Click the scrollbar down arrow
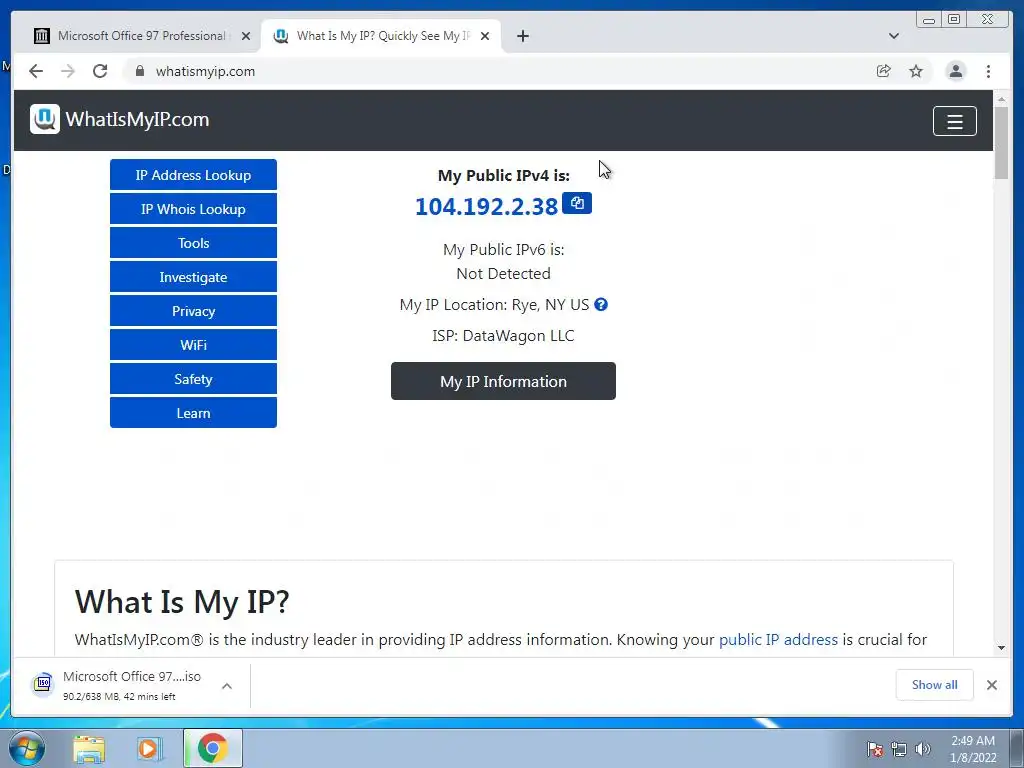1024x768 pixels. (1001, 647)
